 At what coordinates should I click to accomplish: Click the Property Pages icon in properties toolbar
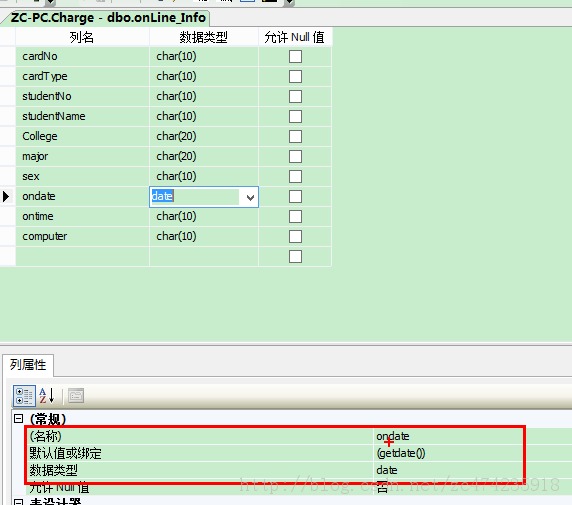pyautogui.click(x=76, y=396)
